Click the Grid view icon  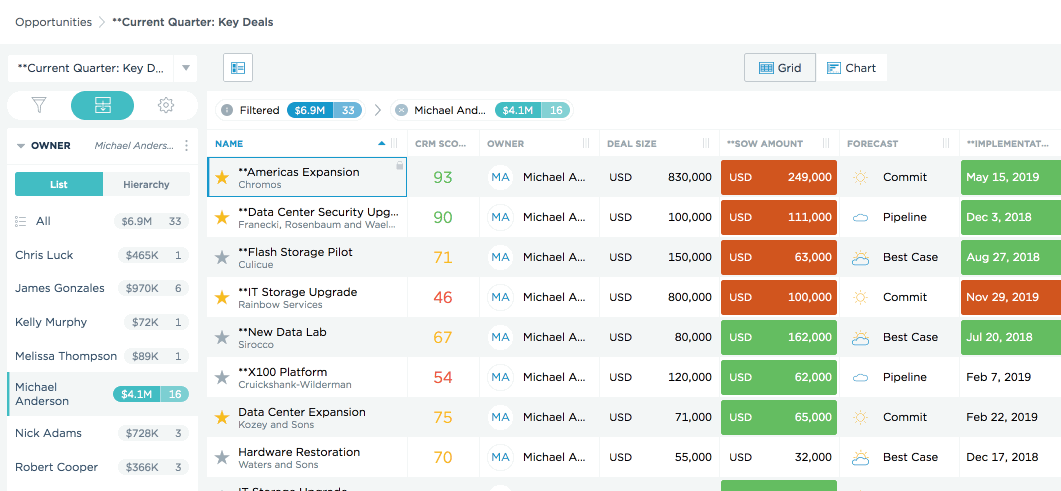[x=767, y=68]
